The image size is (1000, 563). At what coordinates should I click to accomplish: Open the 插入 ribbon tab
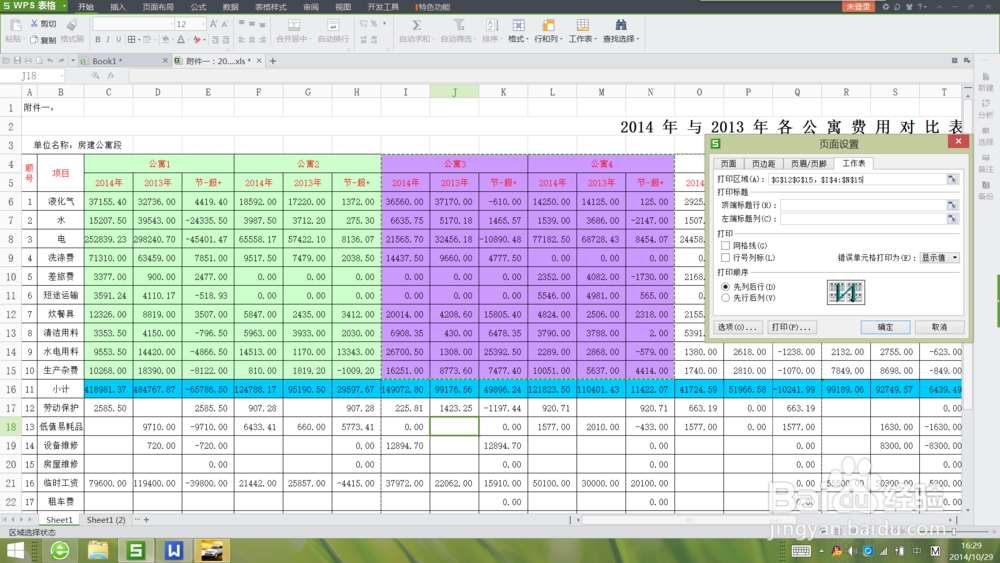pyautogui.click(x=117, y=7)
